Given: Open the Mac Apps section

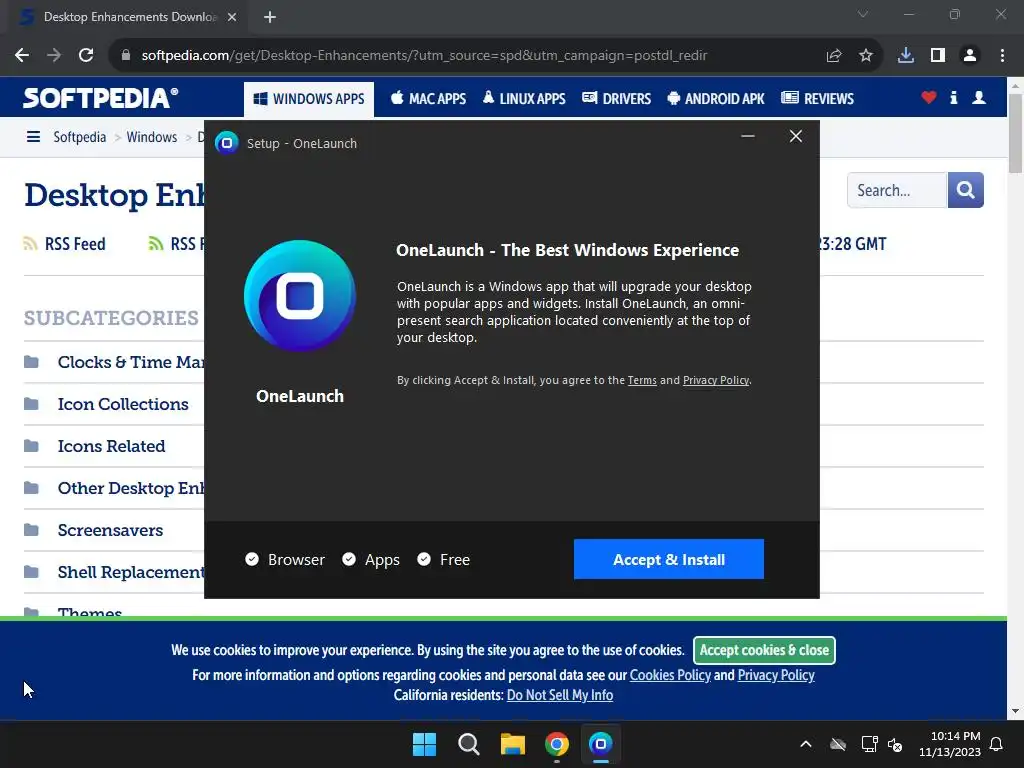Looking at the screenshot, I should pyautogui.click(x=428, y=99).
